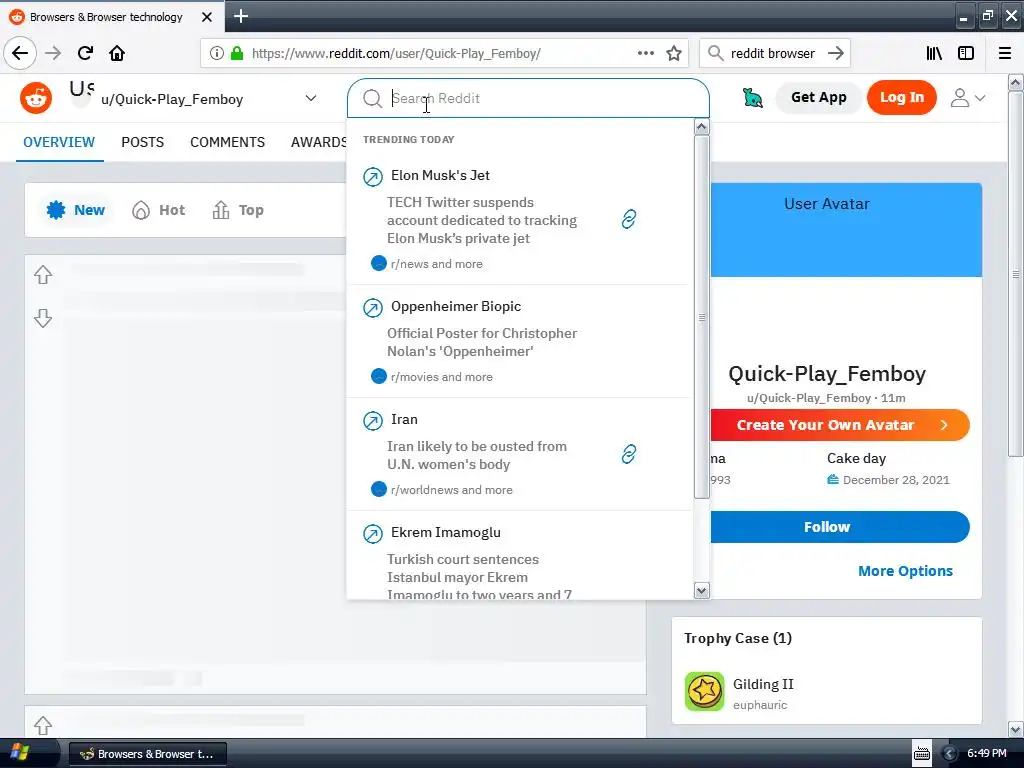Click Create Your Own Avatar button

840,425
